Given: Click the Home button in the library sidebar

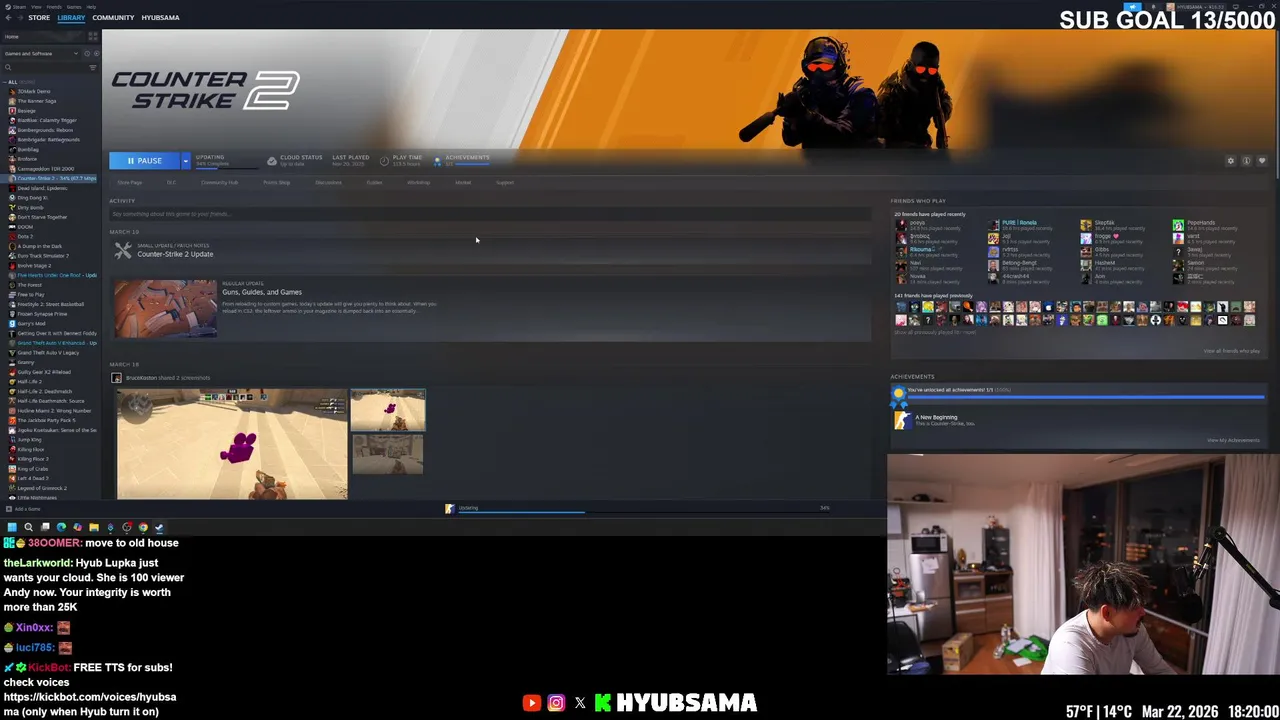Looking at the screenshot, I should coord(43,37).
